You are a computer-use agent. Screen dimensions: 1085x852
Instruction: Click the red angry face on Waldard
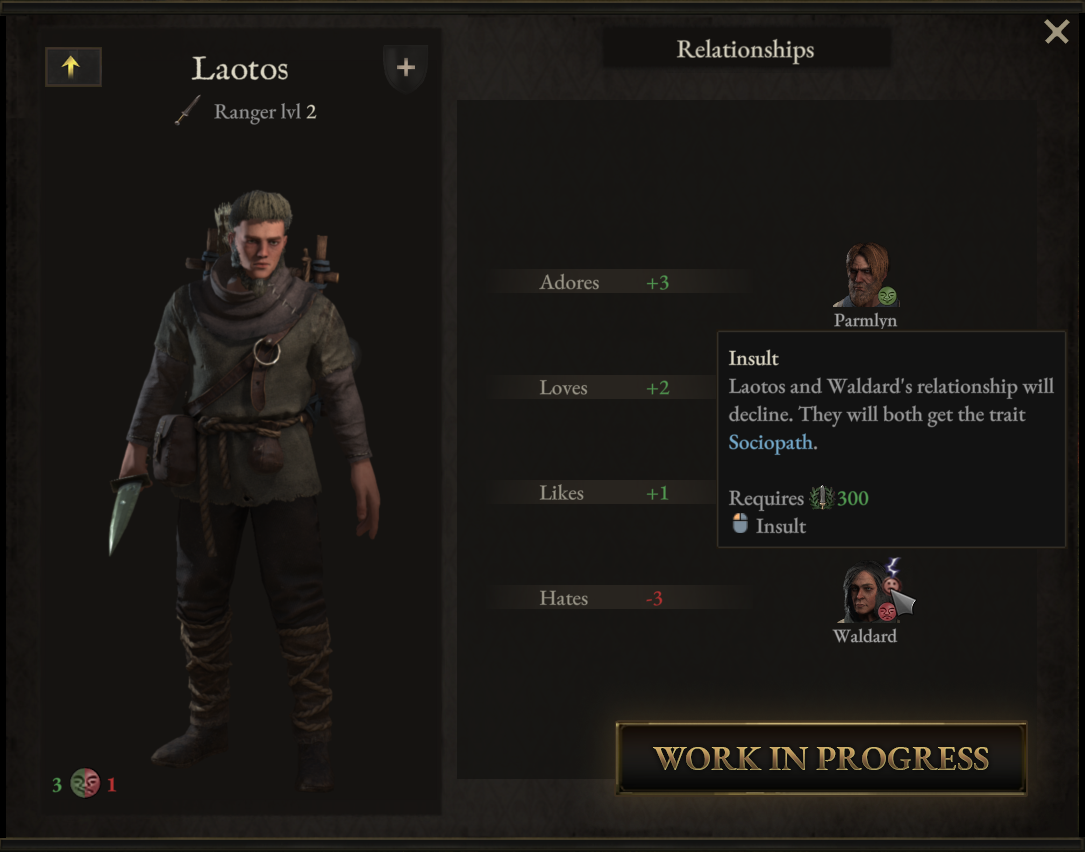tap(886, 612)
